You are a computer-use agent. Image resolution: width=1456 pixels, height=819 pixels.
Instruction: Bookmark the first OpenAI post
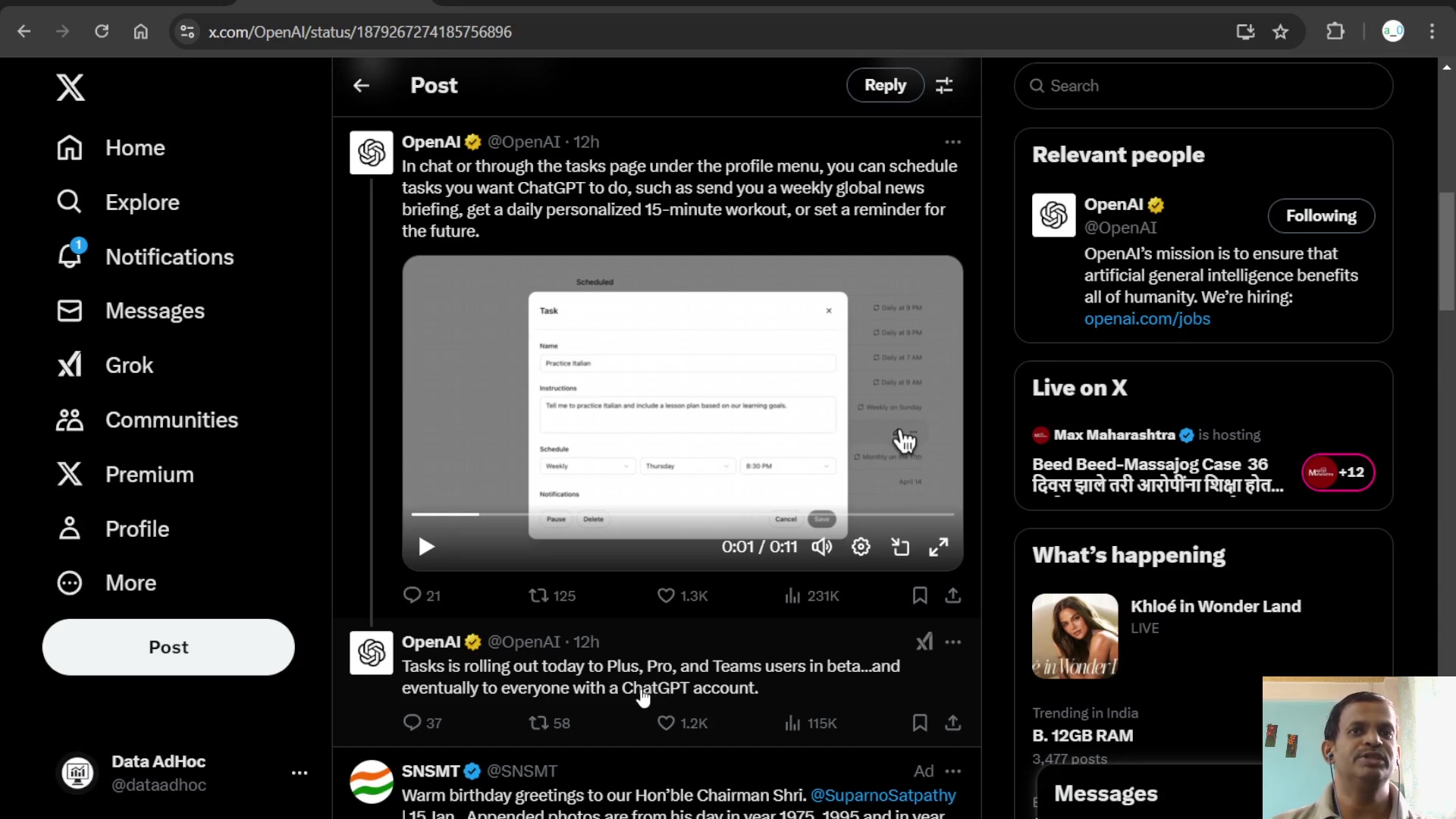920,596
